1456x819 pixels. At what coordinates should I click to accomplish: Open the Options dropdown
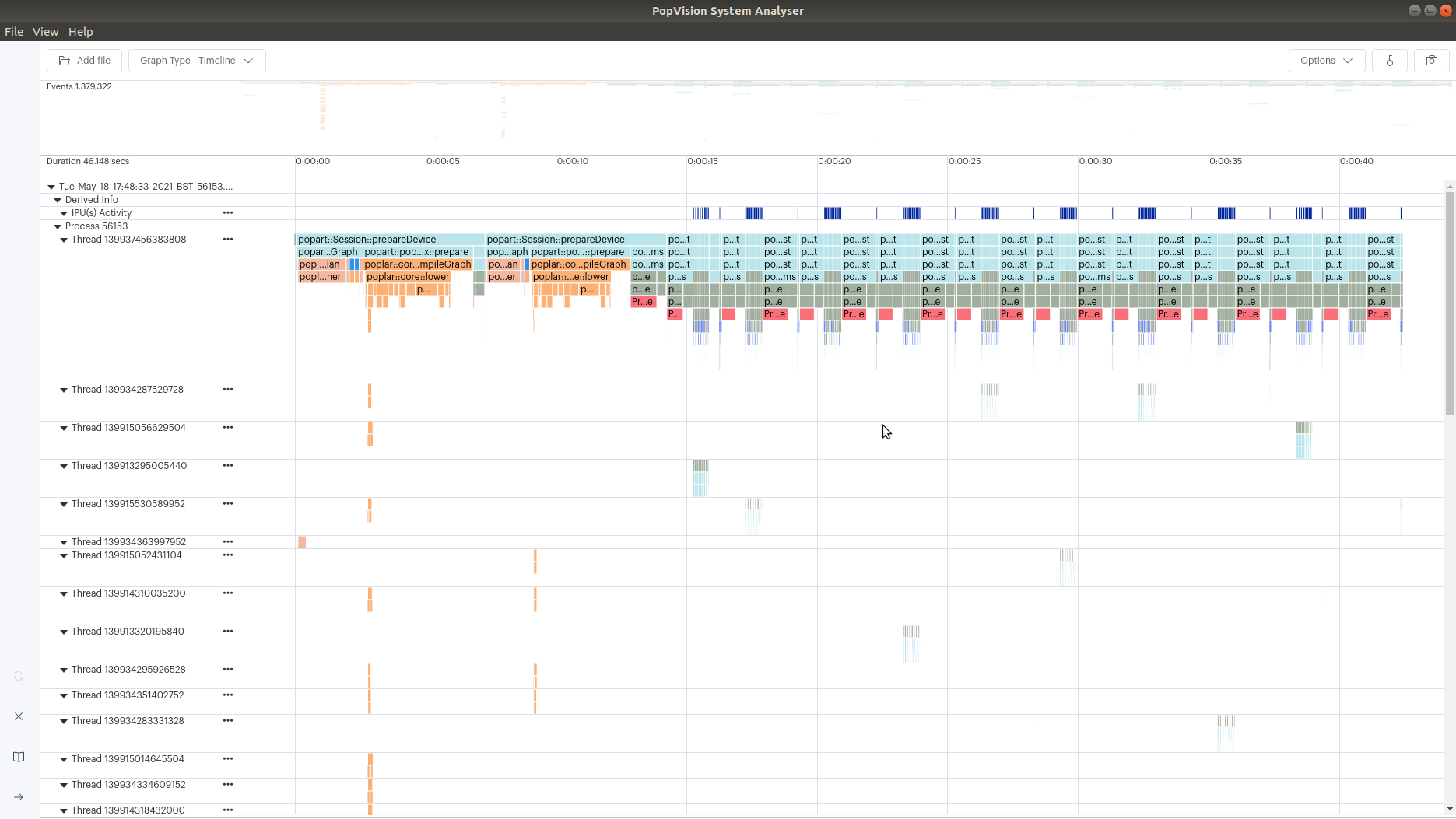click(x=1327, y=61)
